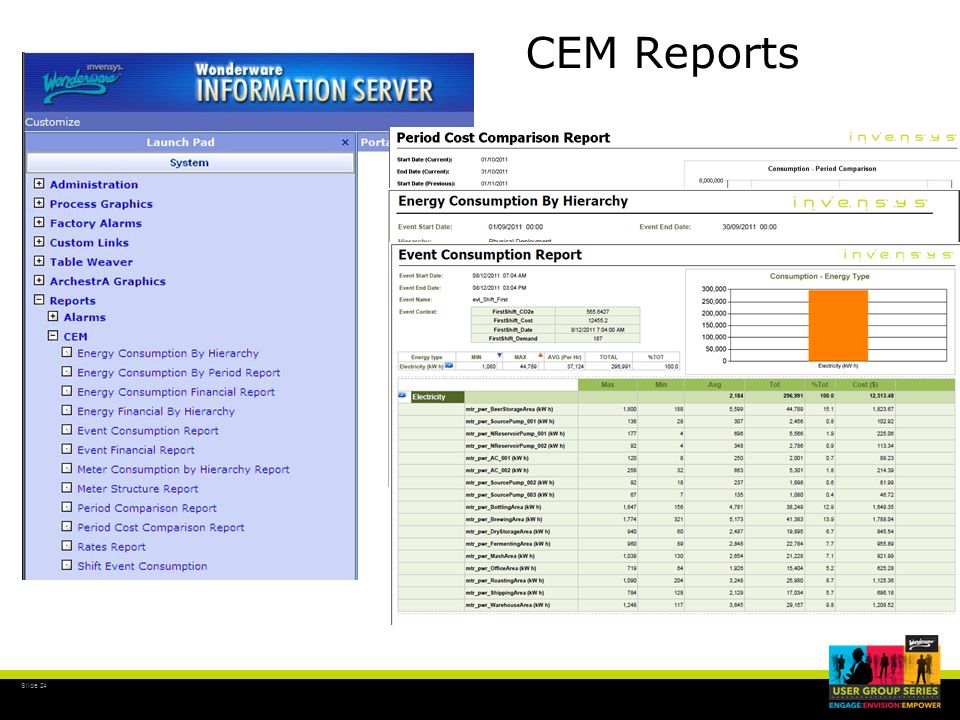Click icon beside Meter Structure Report
The image size is (960, 720).
click(x=67, y=487)
